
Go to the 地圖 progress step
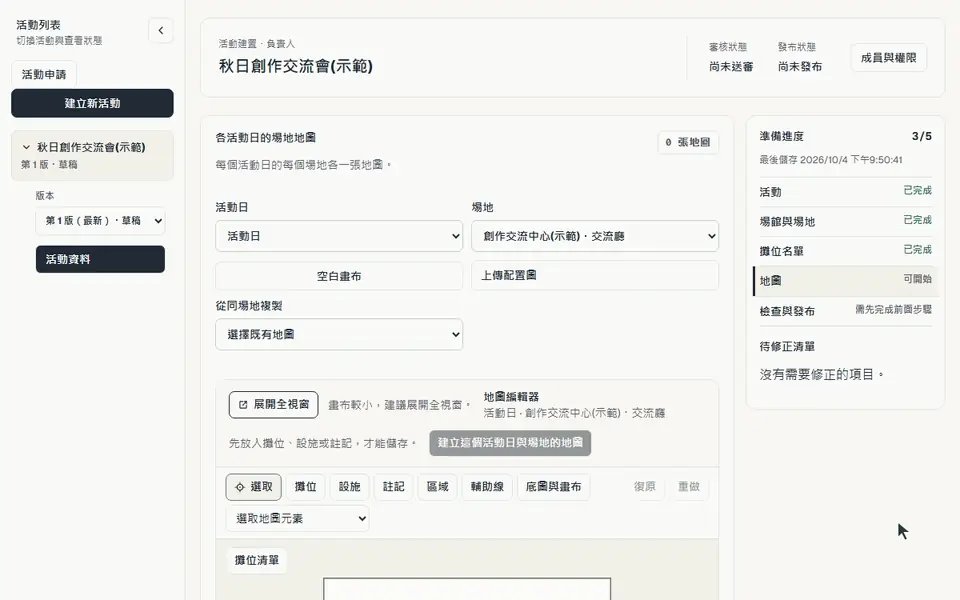pyautogui.click(x=845, y=280)
